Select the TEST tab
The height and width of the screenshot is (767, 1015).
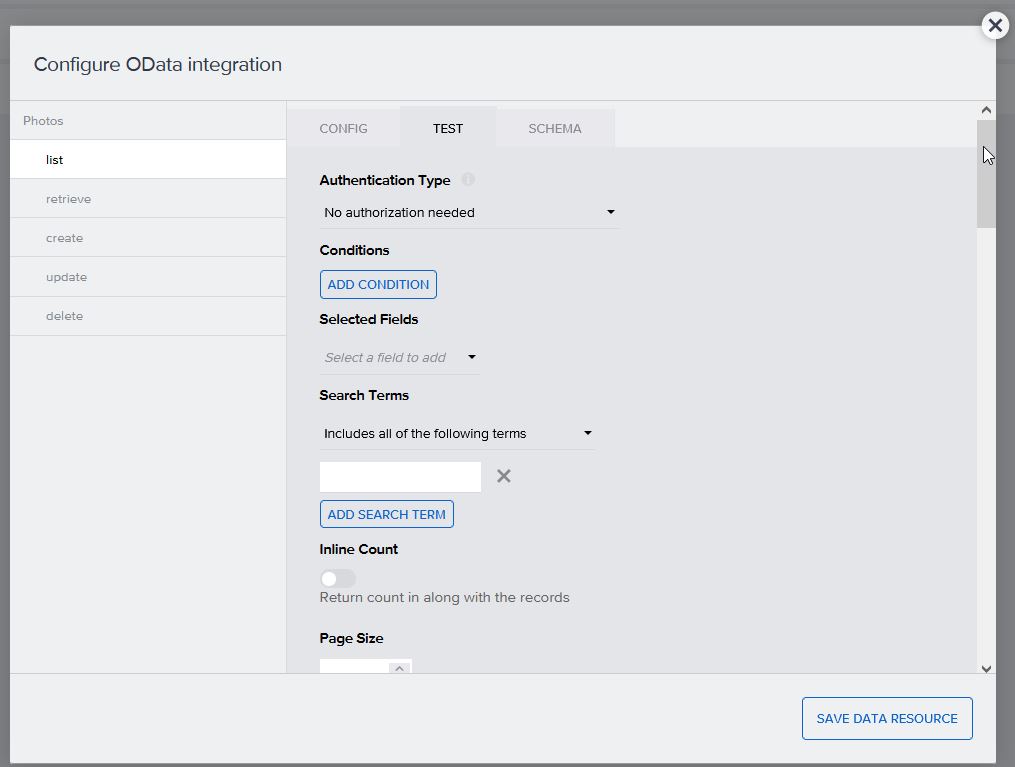pos(448,128)
